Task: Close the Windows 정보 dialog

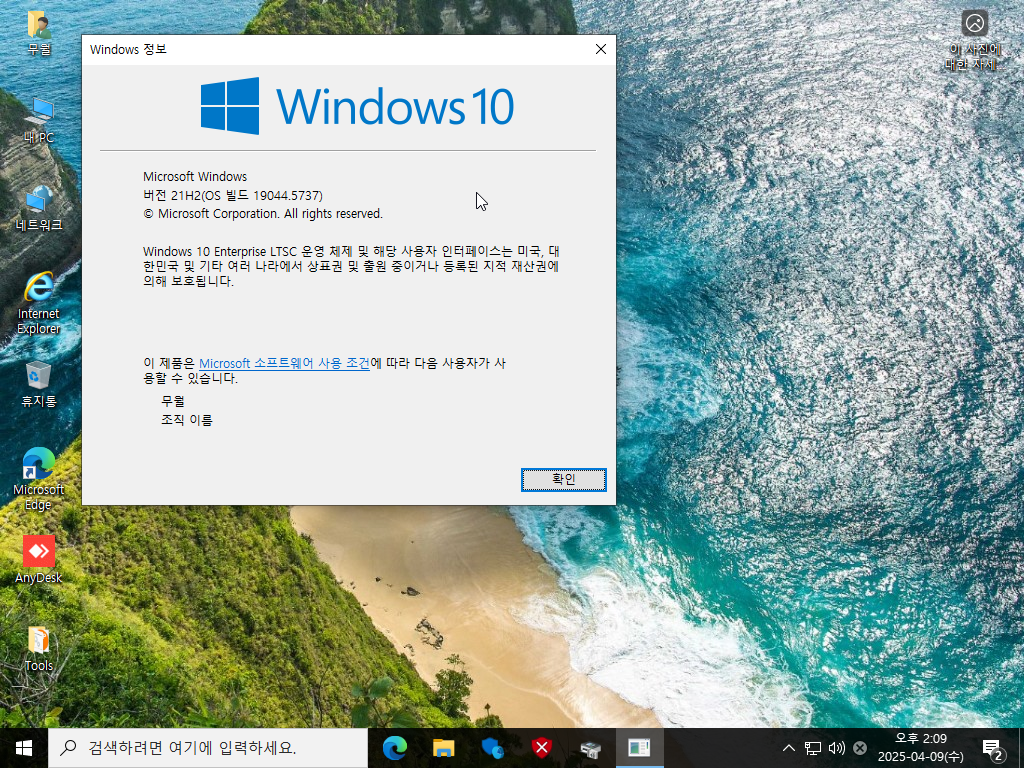Action: [601, 50]
